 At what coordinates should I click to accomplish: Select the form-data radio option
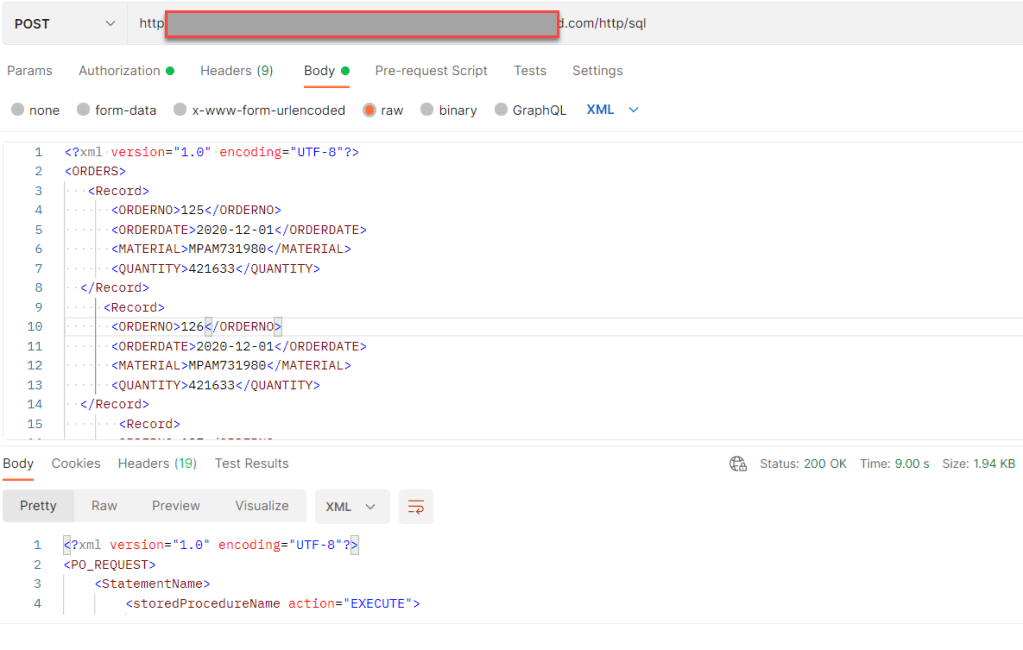click(85, 110)
